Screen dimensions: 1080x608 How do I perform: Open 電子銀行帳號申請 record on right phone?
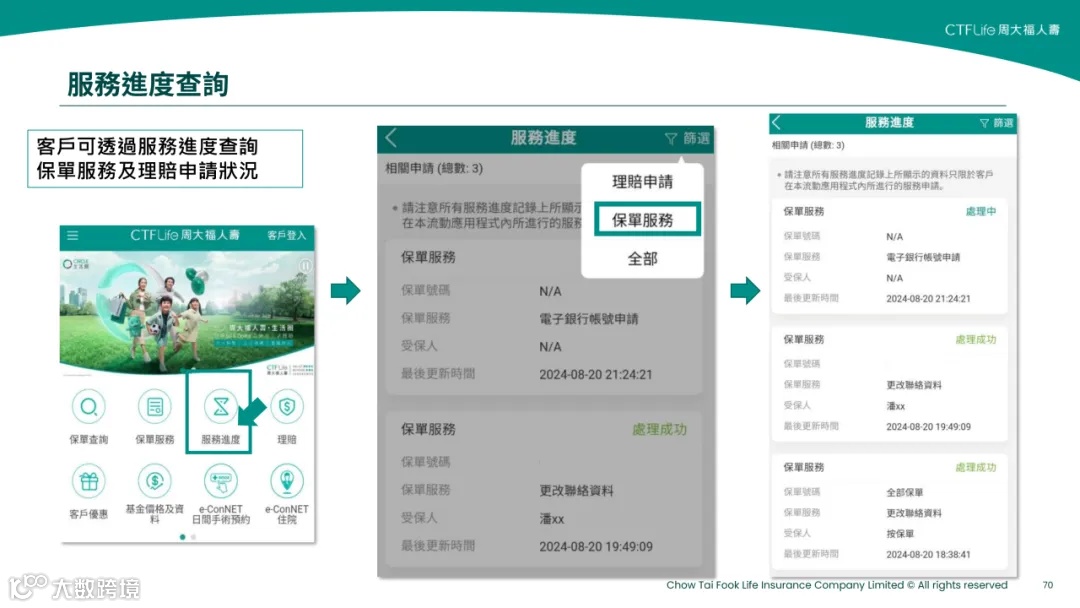[x=889, y=256]
